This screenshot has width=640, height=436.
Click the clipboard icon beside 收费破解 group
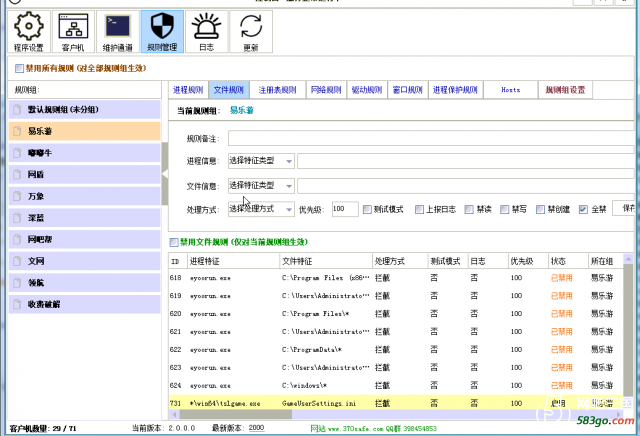(17, 304)
